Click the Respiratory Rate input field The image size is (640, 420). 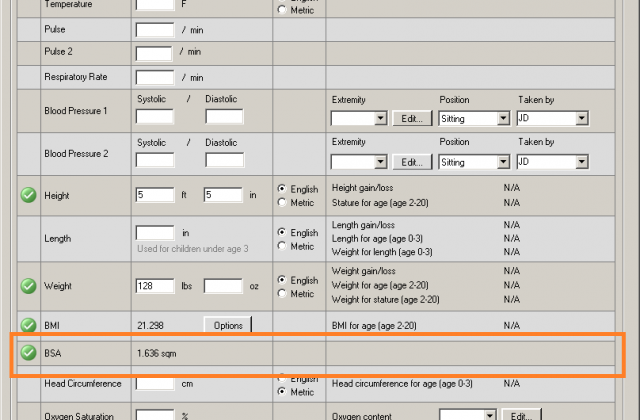[154, 77]
